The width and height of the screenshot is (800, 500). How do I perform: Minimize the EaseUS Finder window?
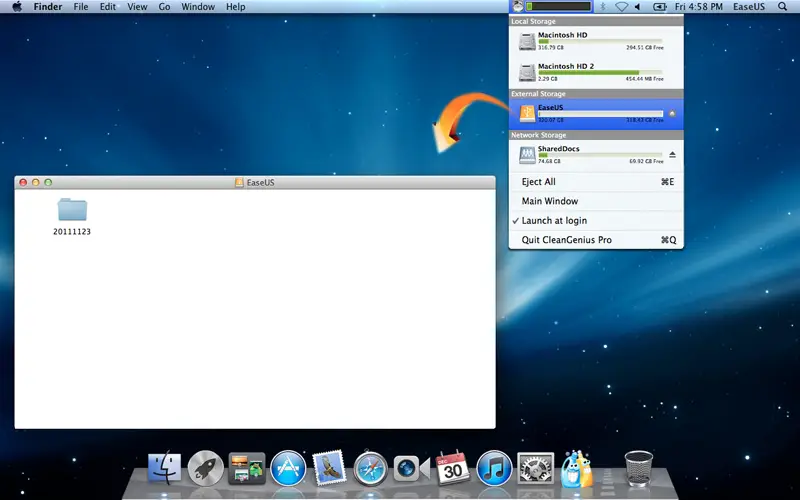[36, 182]
